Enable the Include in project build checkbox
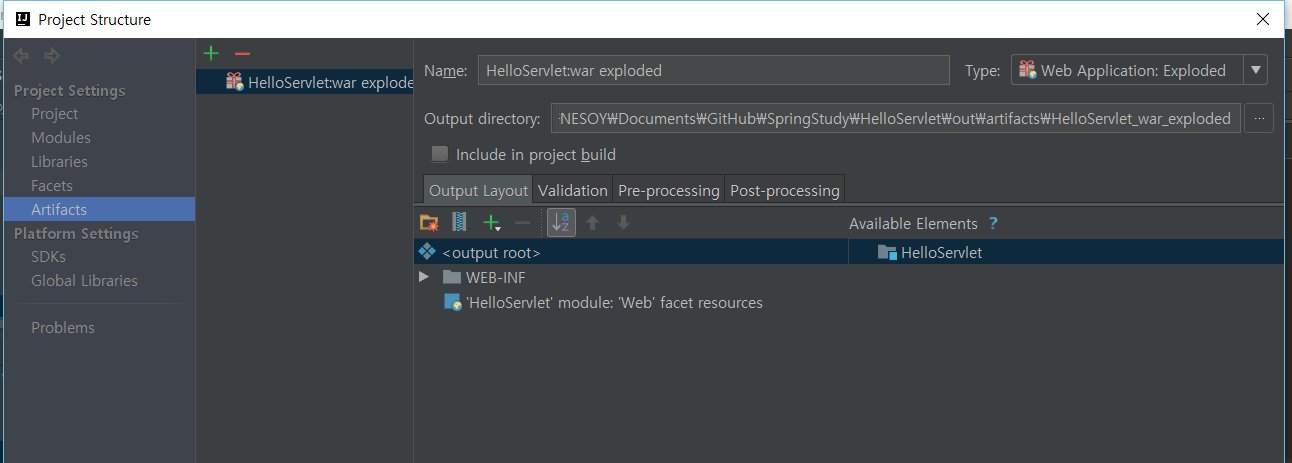 pos(439,154)
